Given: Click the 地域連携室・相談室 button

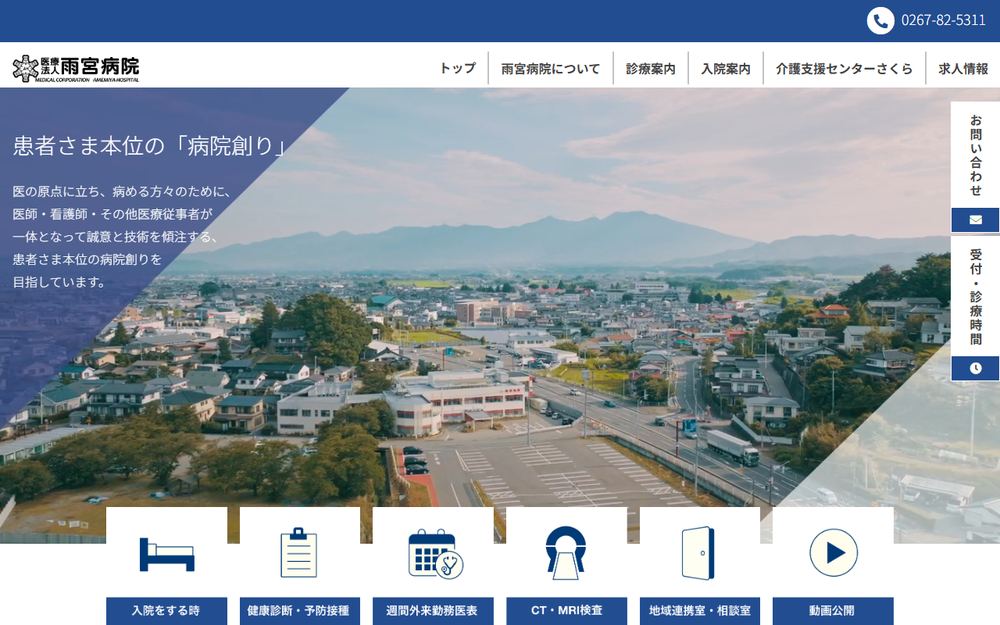Looking at the screenshot, I should 700,611.
